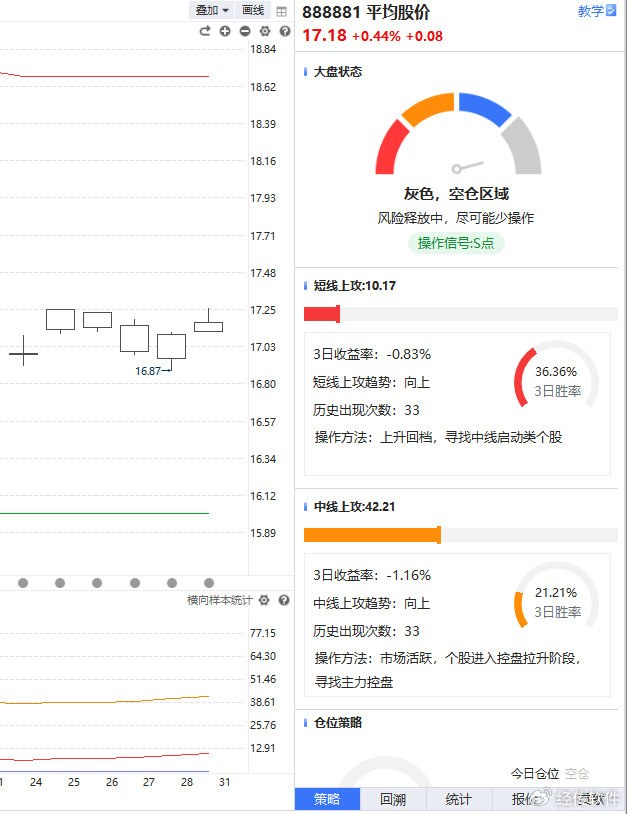Open 横向样本统计 help question icon

pos(284,600)
